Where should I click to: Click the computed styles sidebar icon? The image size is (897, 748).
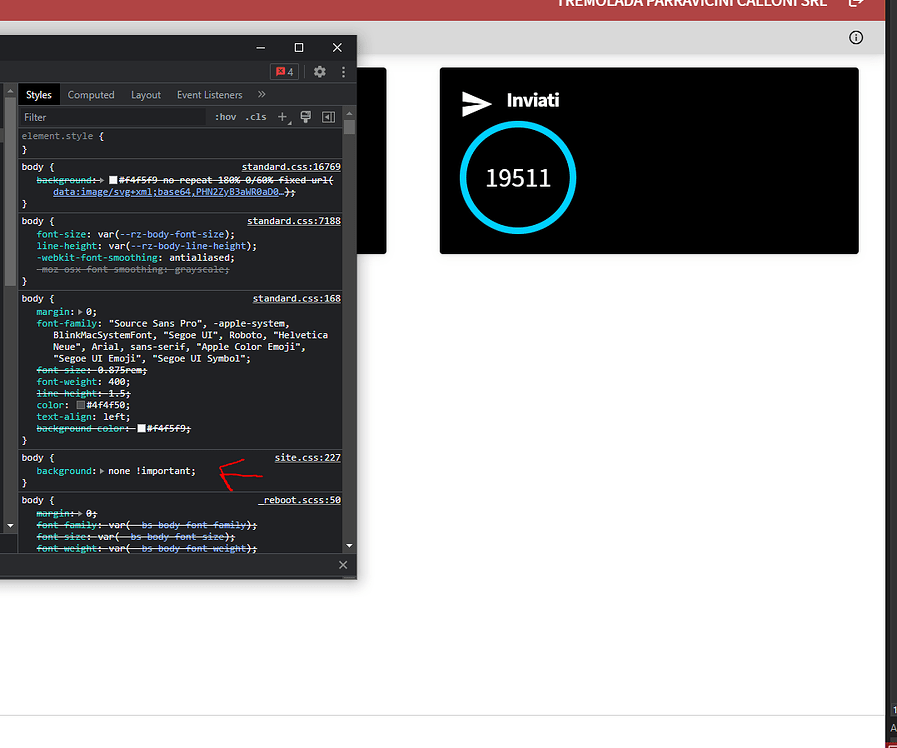pyautogui.click(x=329, y=116)
